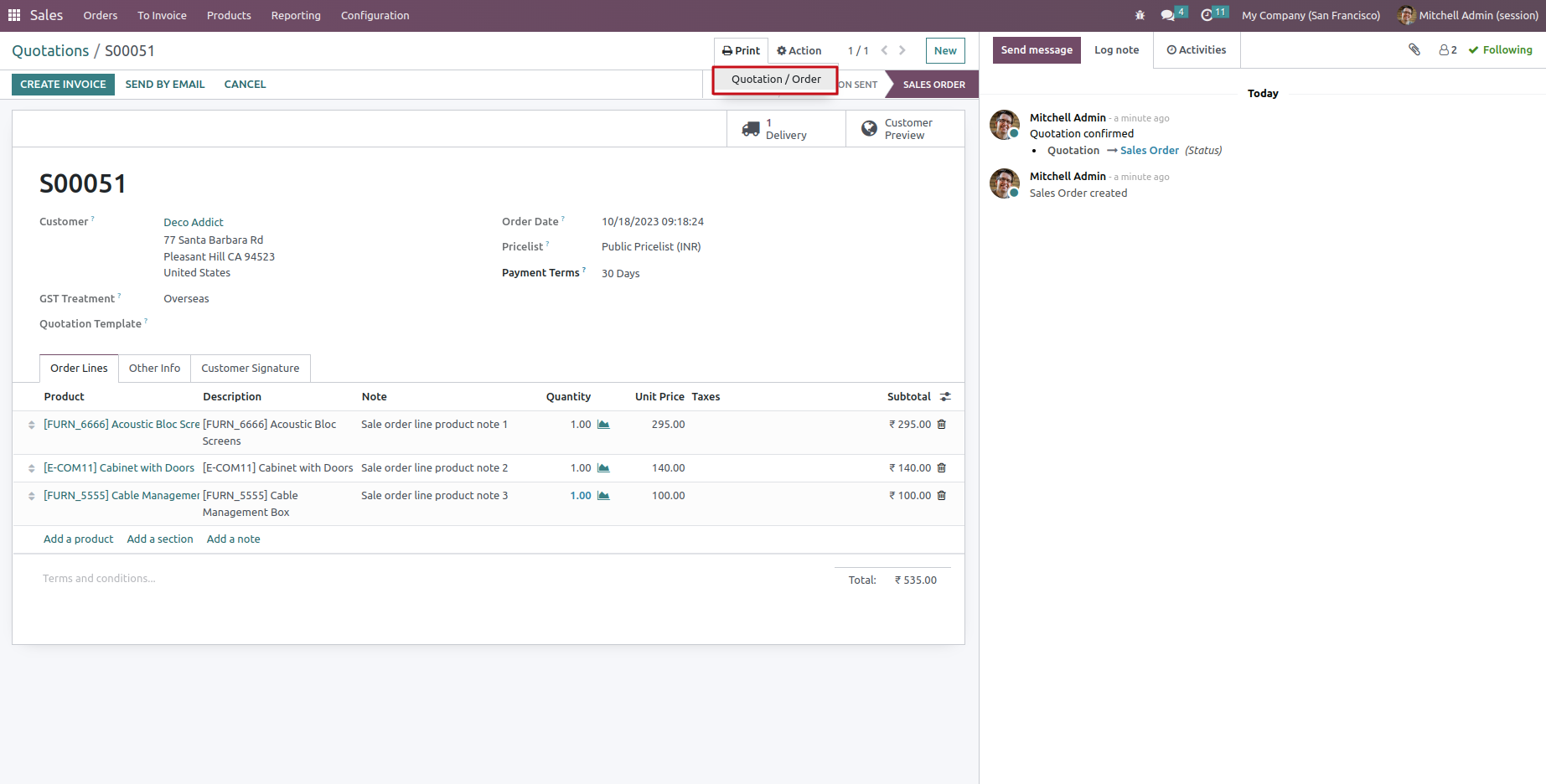Screen dimensions: 1546x784
Task: Delete the Acoustic Bloc Screens line
Action: (942, 425)
